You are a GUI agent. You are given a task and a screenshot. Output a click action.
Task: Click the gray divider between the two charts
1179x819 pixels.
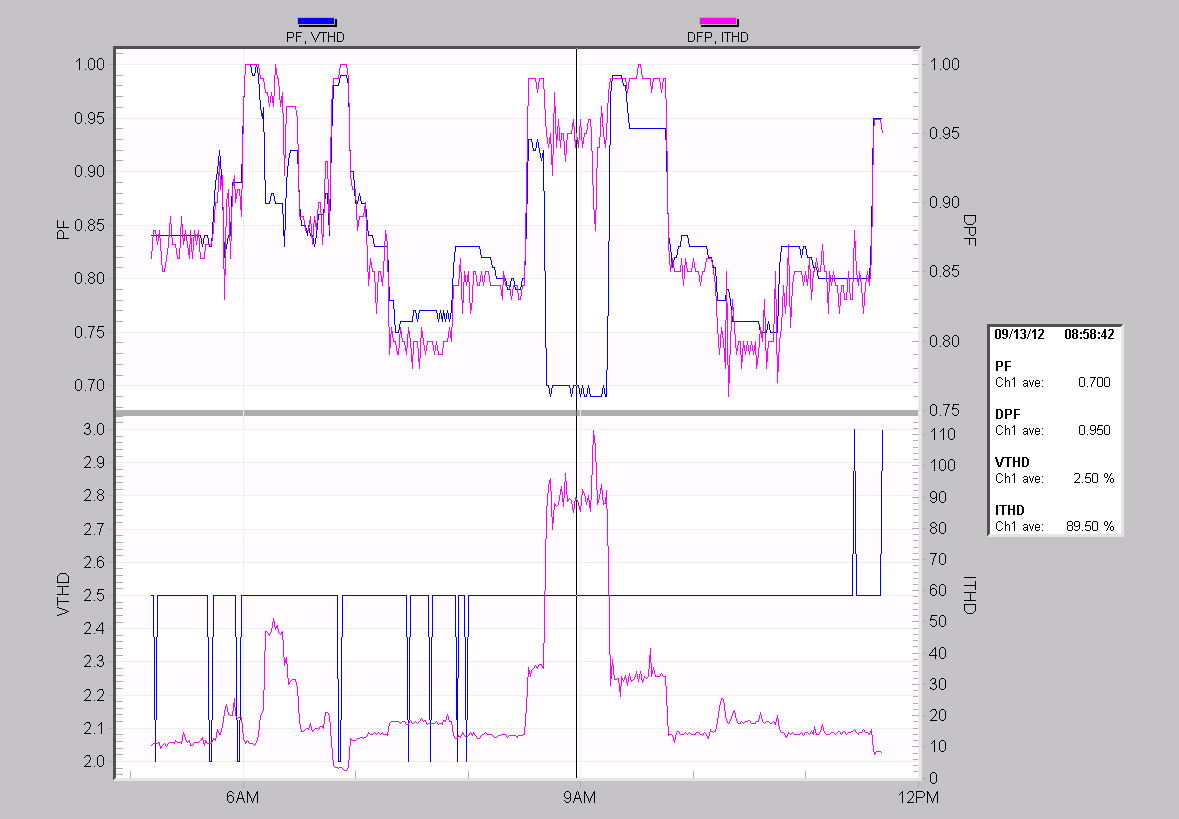pyautogui.click(x=516, y=413)
